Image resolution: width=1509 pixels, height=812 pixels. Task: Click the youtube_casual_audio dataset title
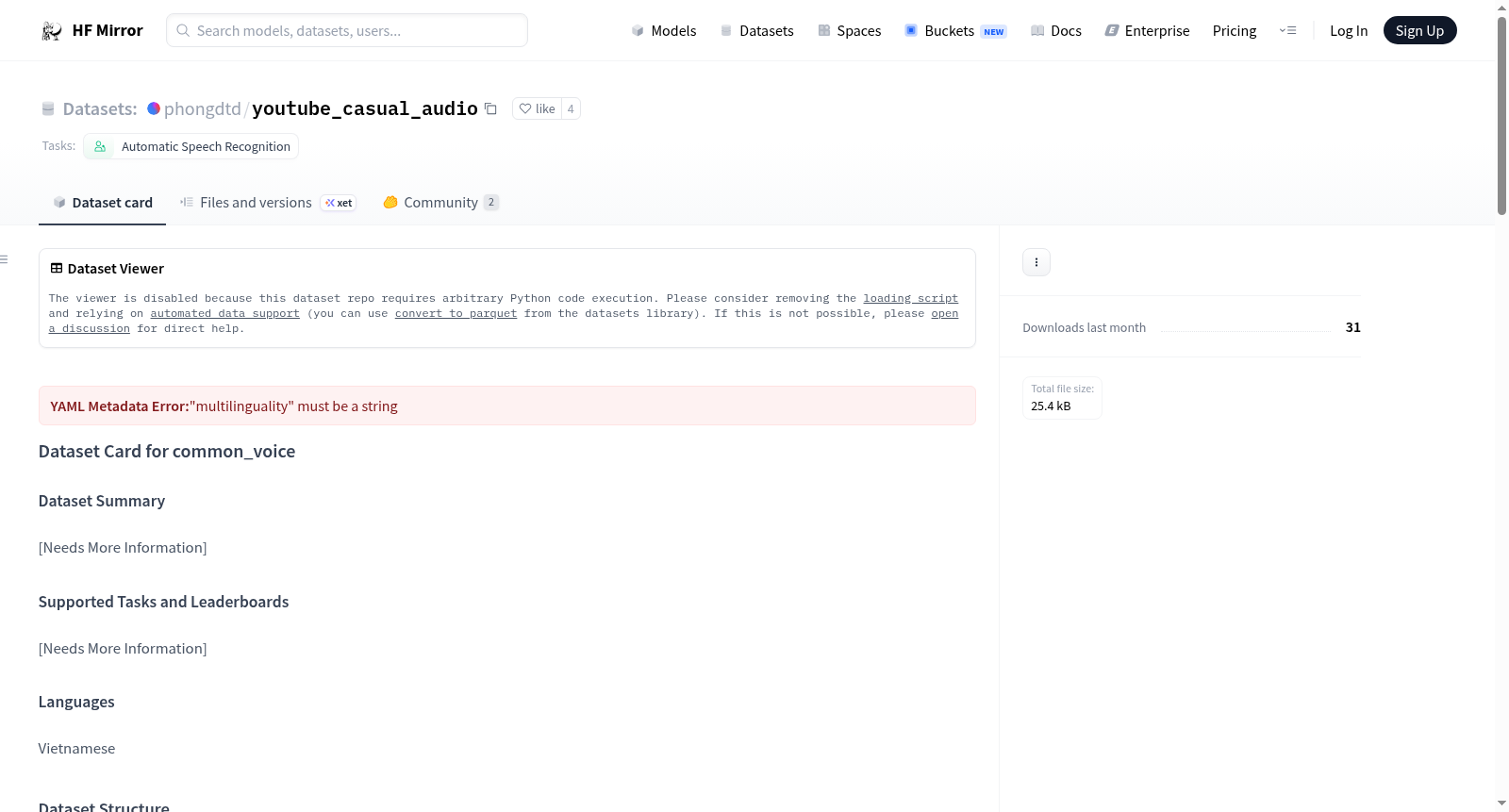pyautogui.click(x=365, y=108)
